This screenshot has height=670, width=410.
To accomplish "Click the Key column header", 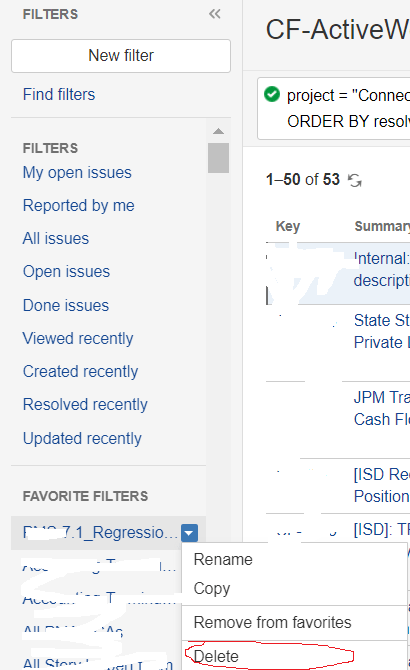I will [x=288, y=226].
